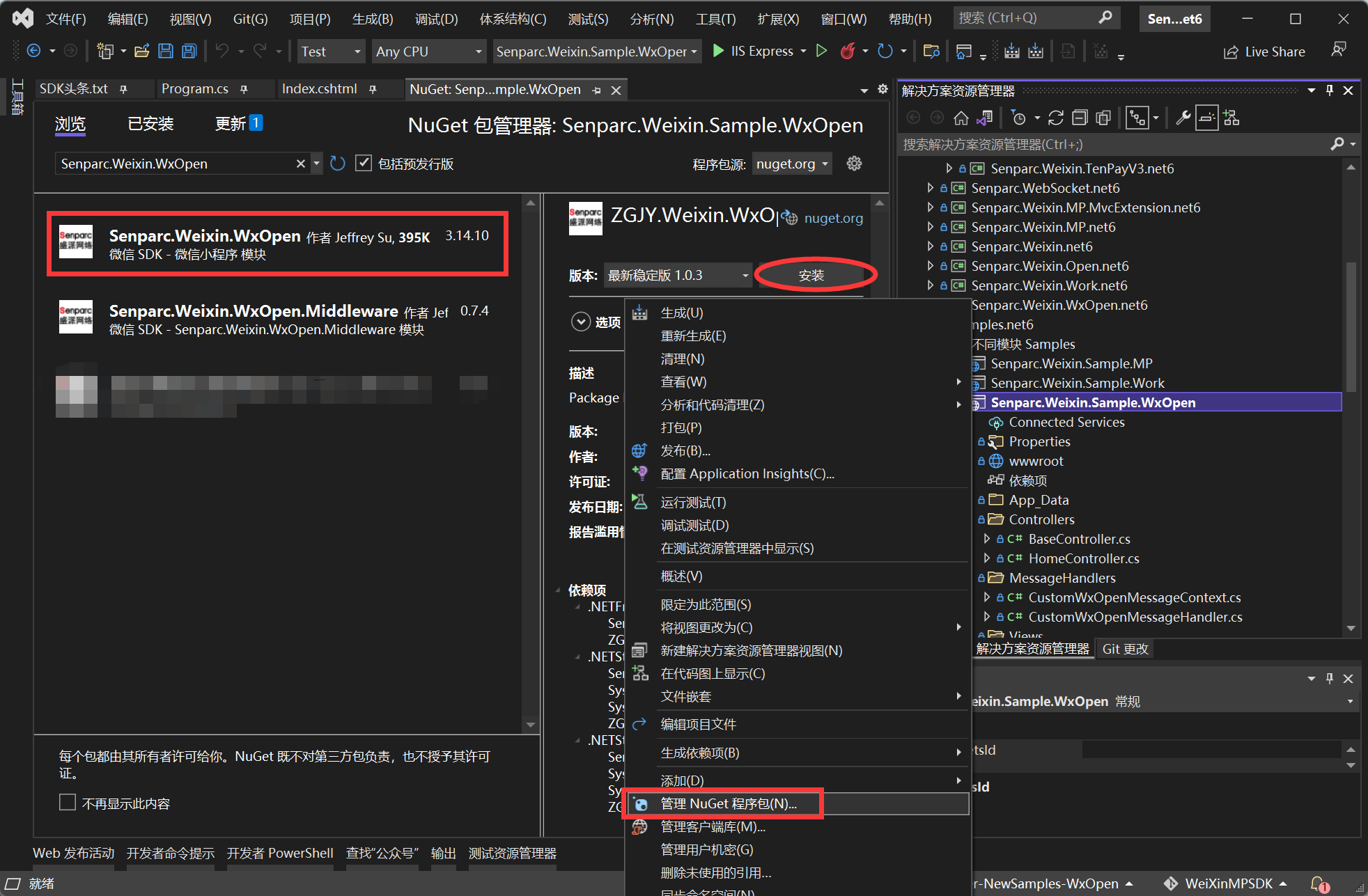The image size is (1368, 896).
Task: Toggle preview selected items in Solution Explorer
Action: point(1207,117)
